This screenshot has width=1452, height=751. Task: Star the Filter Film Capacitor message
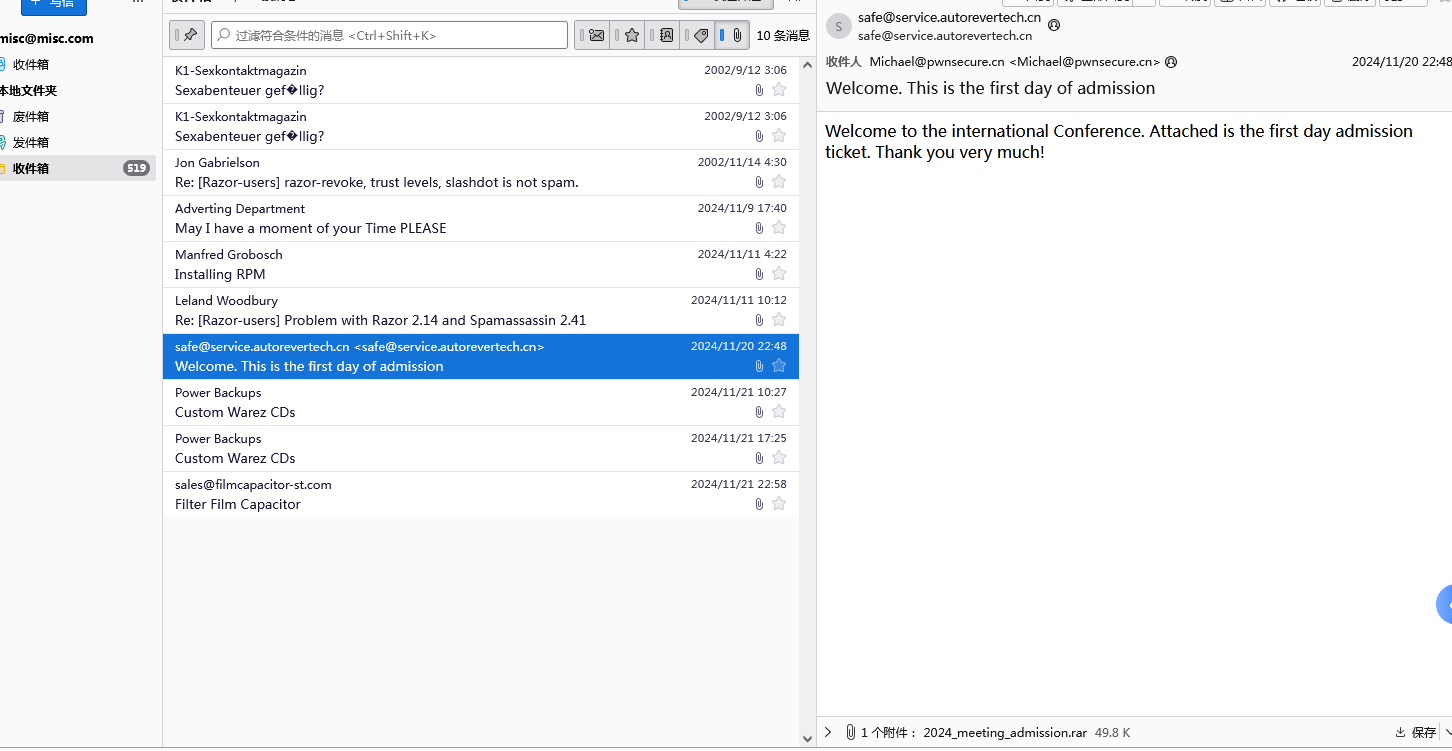[x=779, y=504]
